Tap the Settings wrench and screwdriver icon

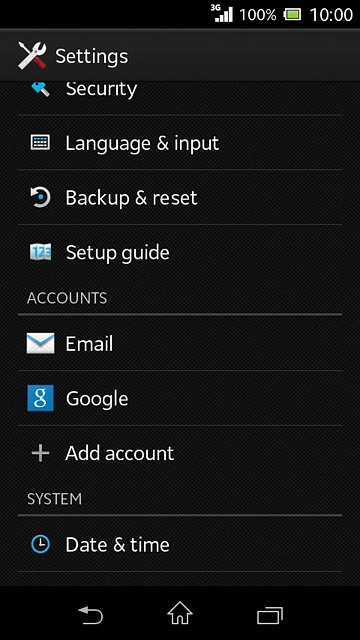pos(32,56)
